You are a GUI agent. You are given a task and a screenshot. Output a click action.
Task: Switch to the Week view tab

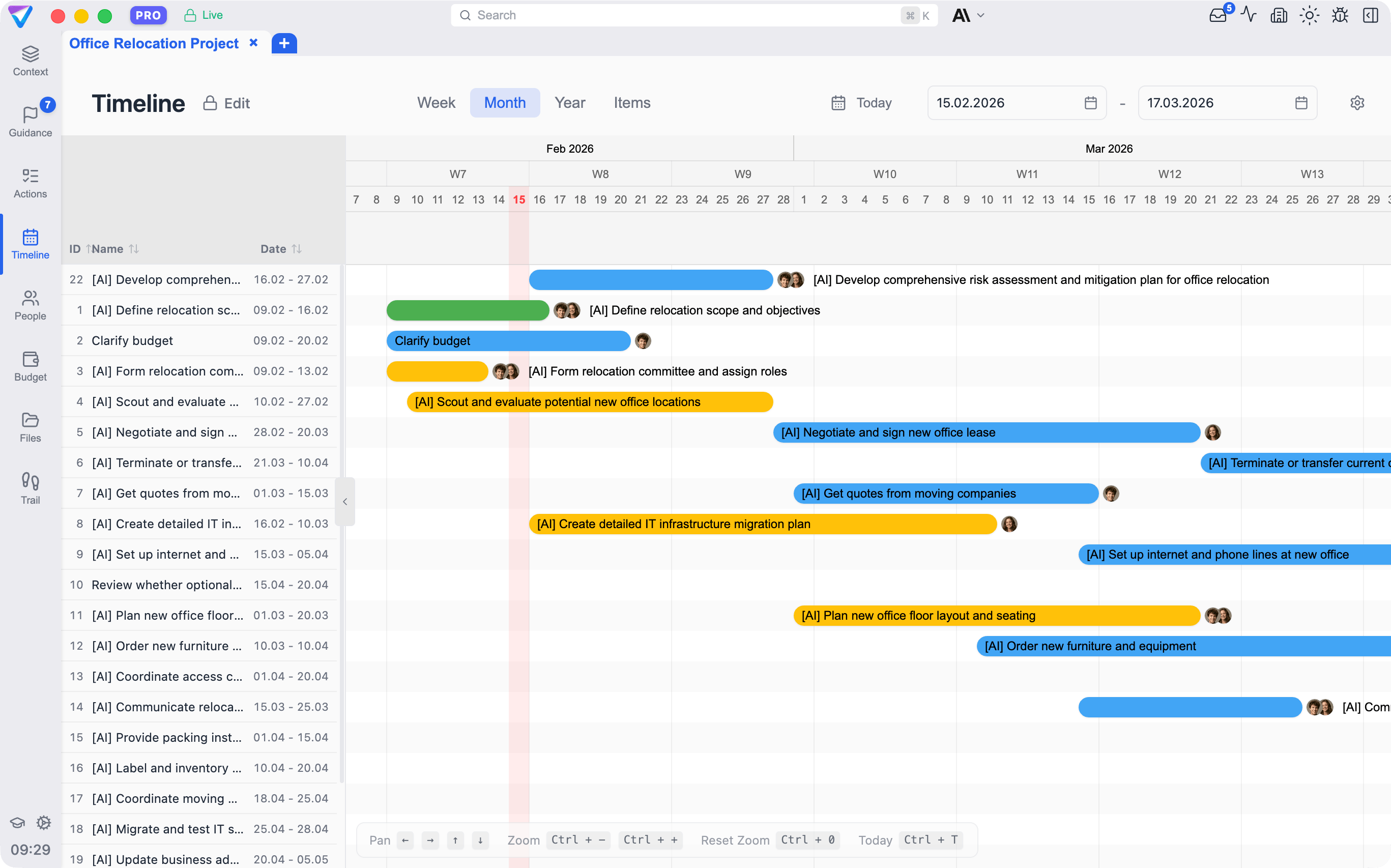click(437, 102)
